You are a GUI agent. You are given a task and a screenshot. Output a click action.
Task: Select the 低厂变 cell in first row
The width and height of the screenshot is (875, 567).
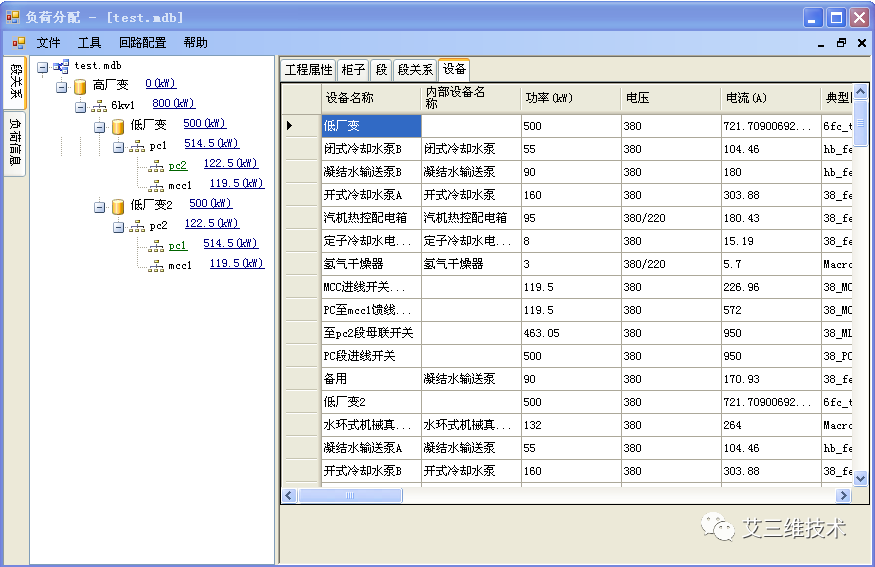(371, 126)
